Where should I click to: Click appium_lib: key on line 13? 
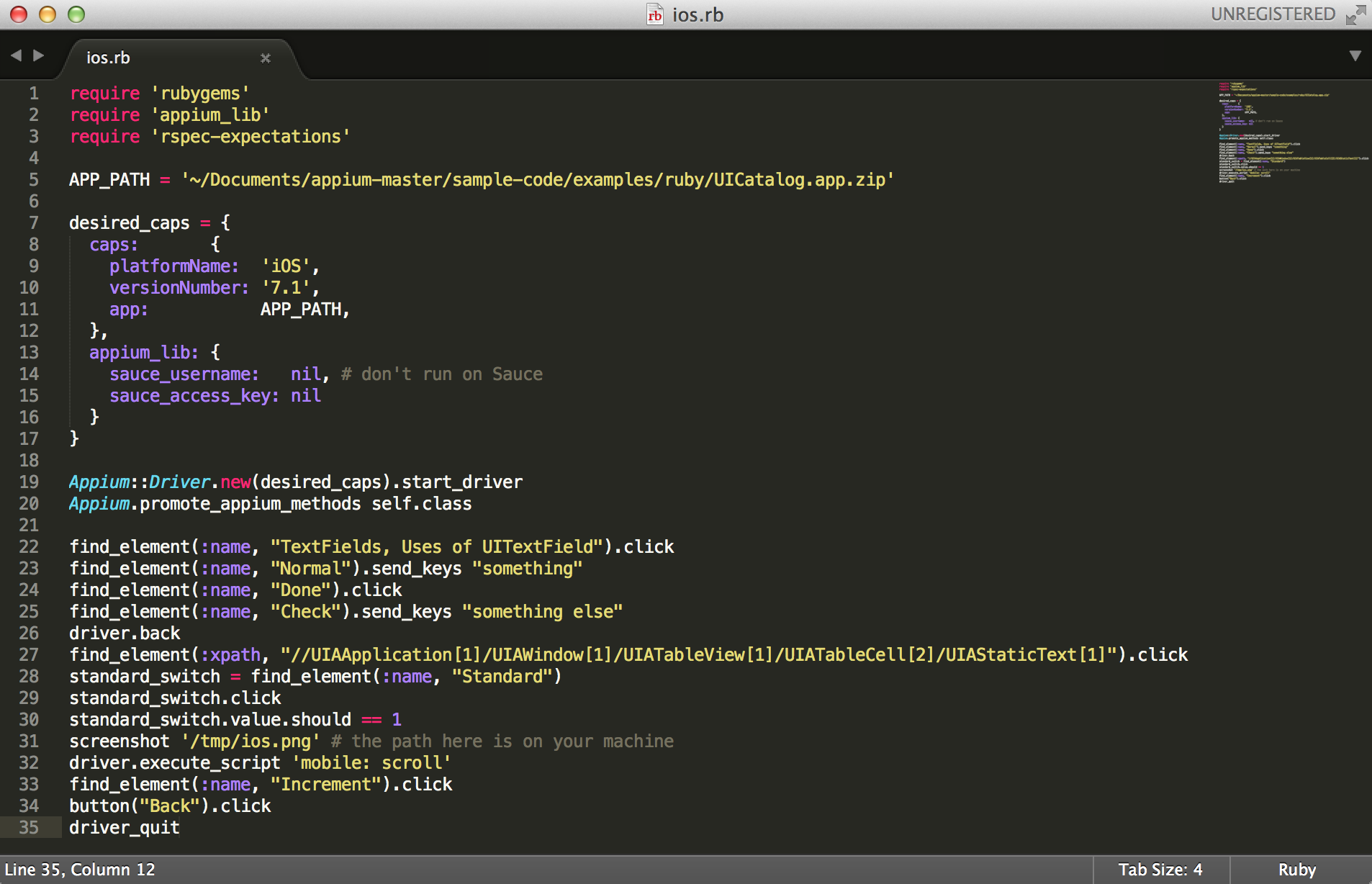pos(144,353)
